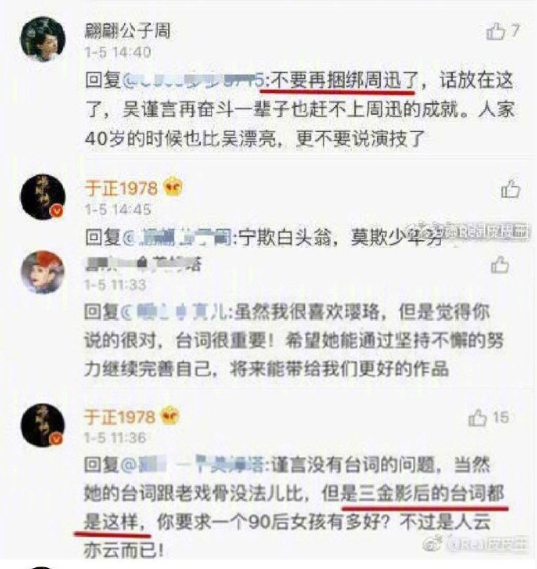Image resolution: width=537 pixels, height=569 pixels.
Task: Open the @mention ending in 真儿
Action: (174, 312)
